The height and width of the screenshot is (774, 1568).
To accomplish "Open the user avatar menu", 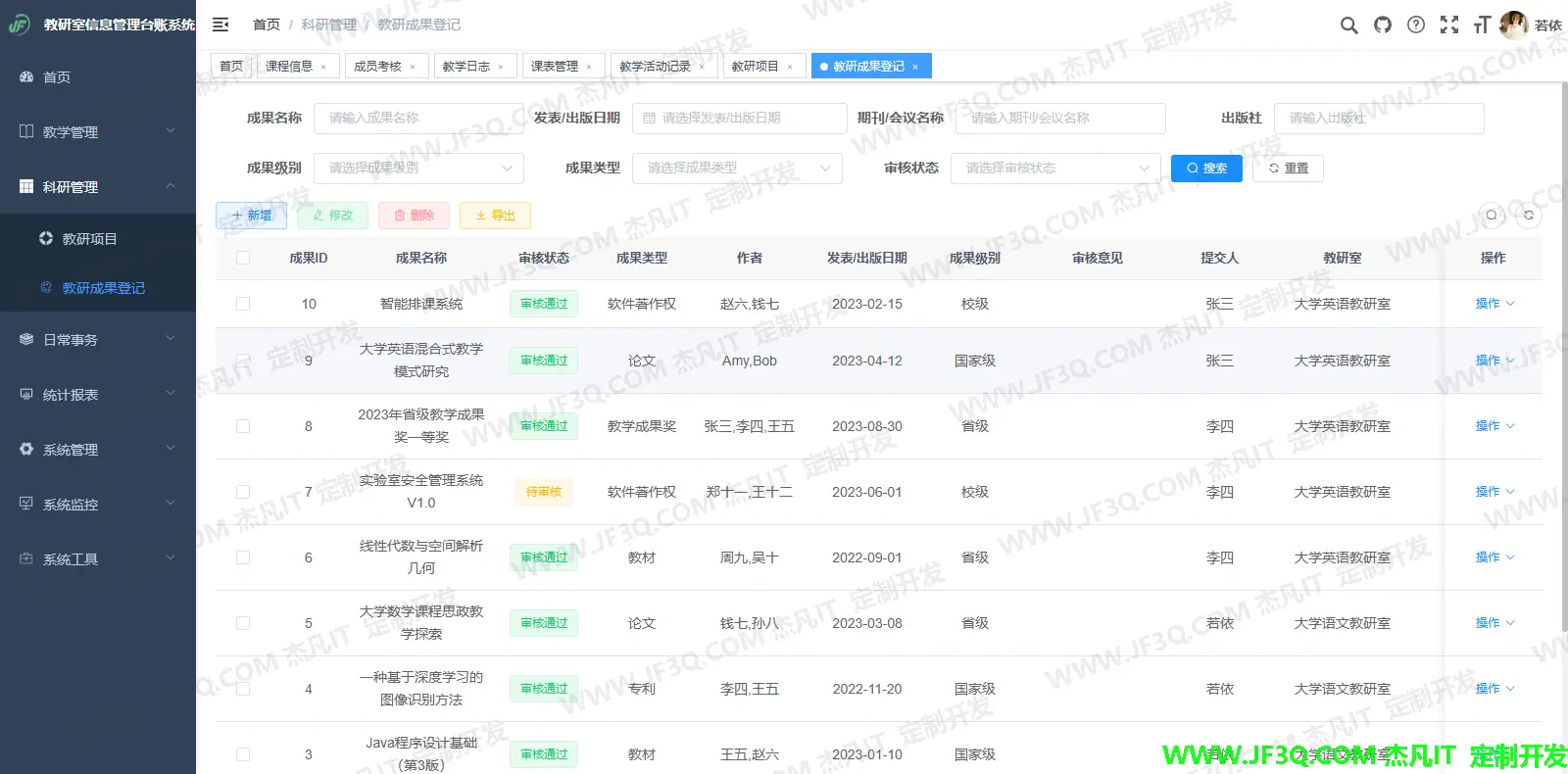I will [x=1514, y=25].
